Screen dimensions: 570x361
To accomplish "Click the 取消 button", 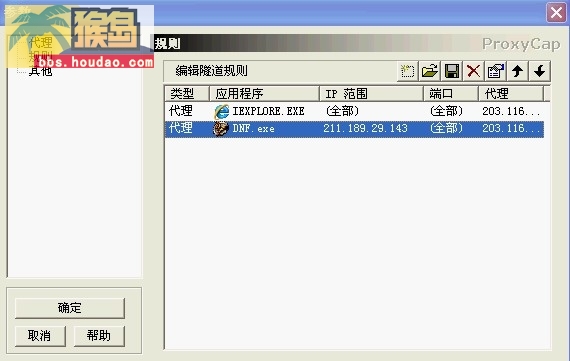I will point(40,336).
